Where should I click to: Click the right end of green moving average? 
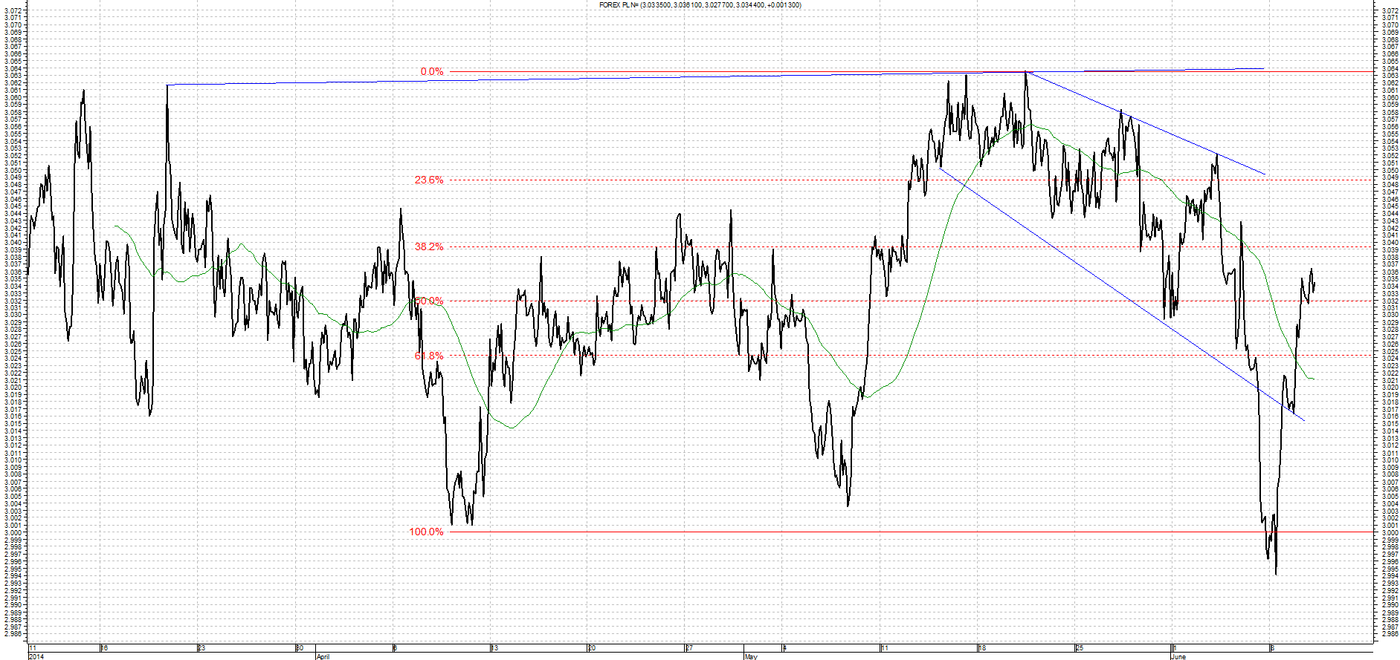click(1314, 379)
